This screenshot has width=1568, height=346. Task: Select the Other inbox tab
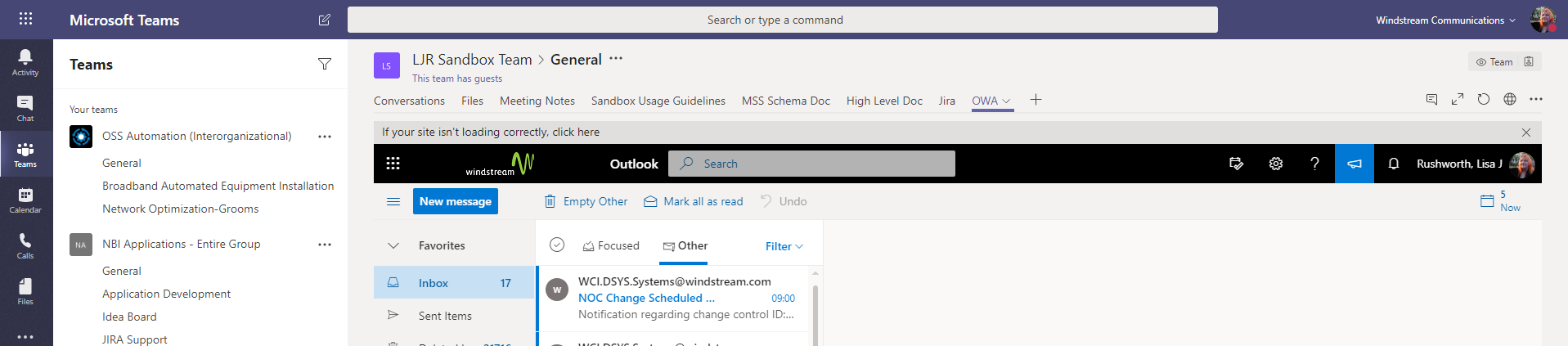click(685, 245)
